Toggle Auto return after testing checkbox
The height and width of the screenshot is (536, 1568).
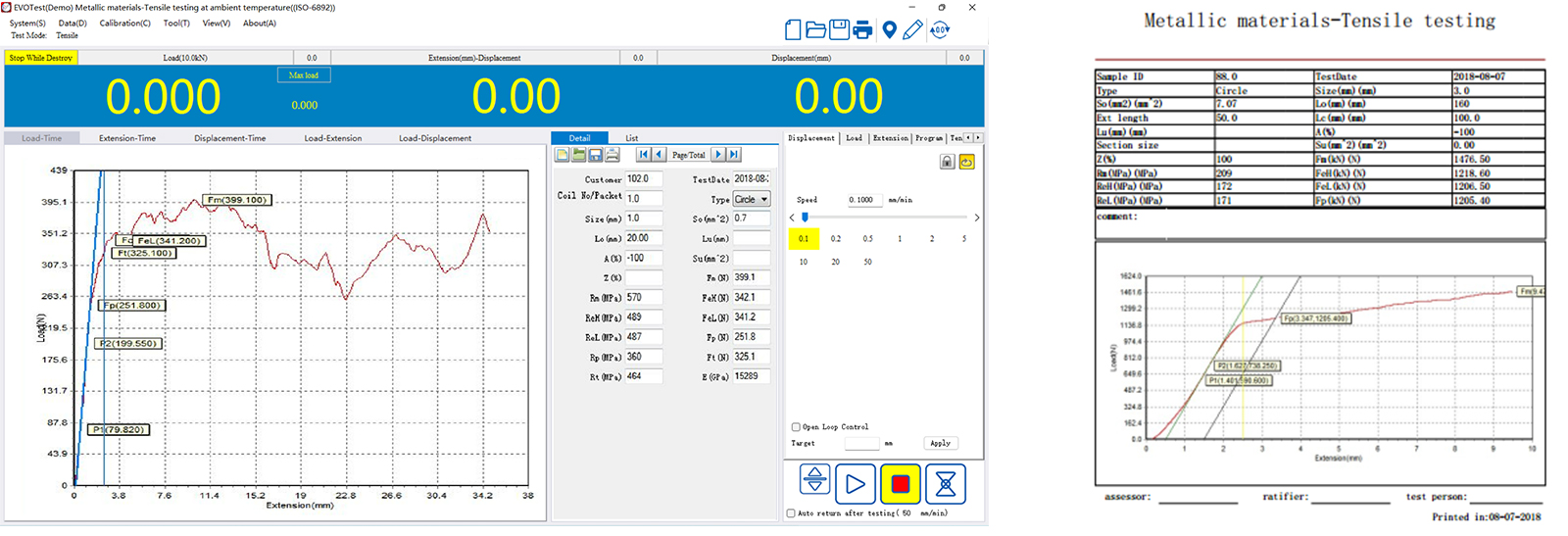(x=791, y=513)
